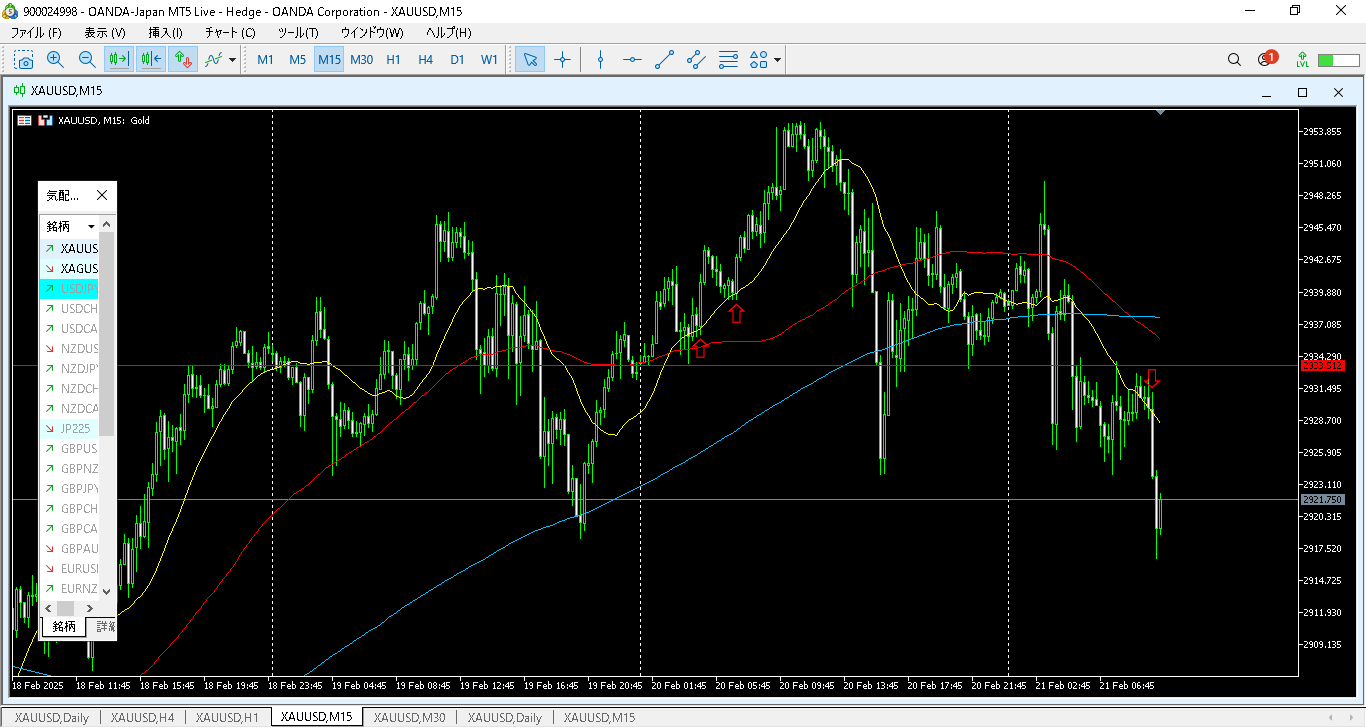The width and height of the screenshot is (1366, 728).
Task: Open notifications with red badge
Action: pyautogui.click(x=1266, y=58)
